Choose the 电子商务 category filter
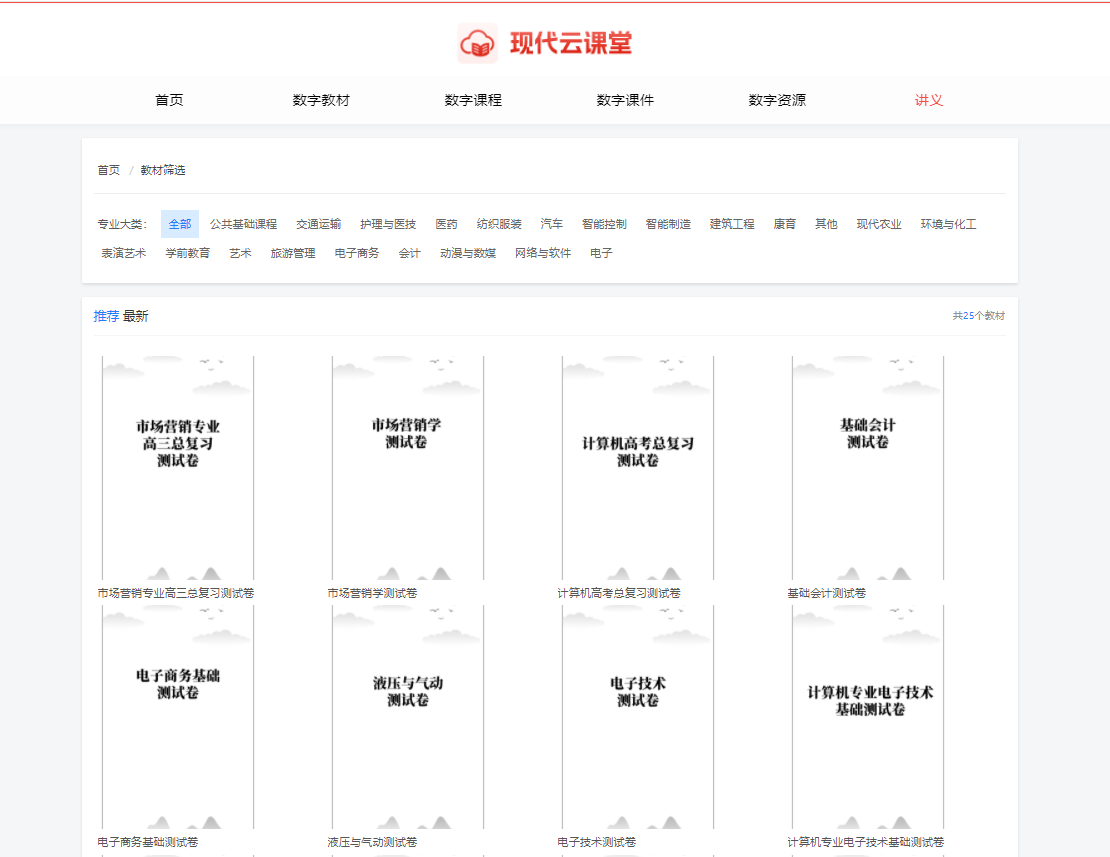This screenshot has width=1110, height=857. click(x=357, y=253)
